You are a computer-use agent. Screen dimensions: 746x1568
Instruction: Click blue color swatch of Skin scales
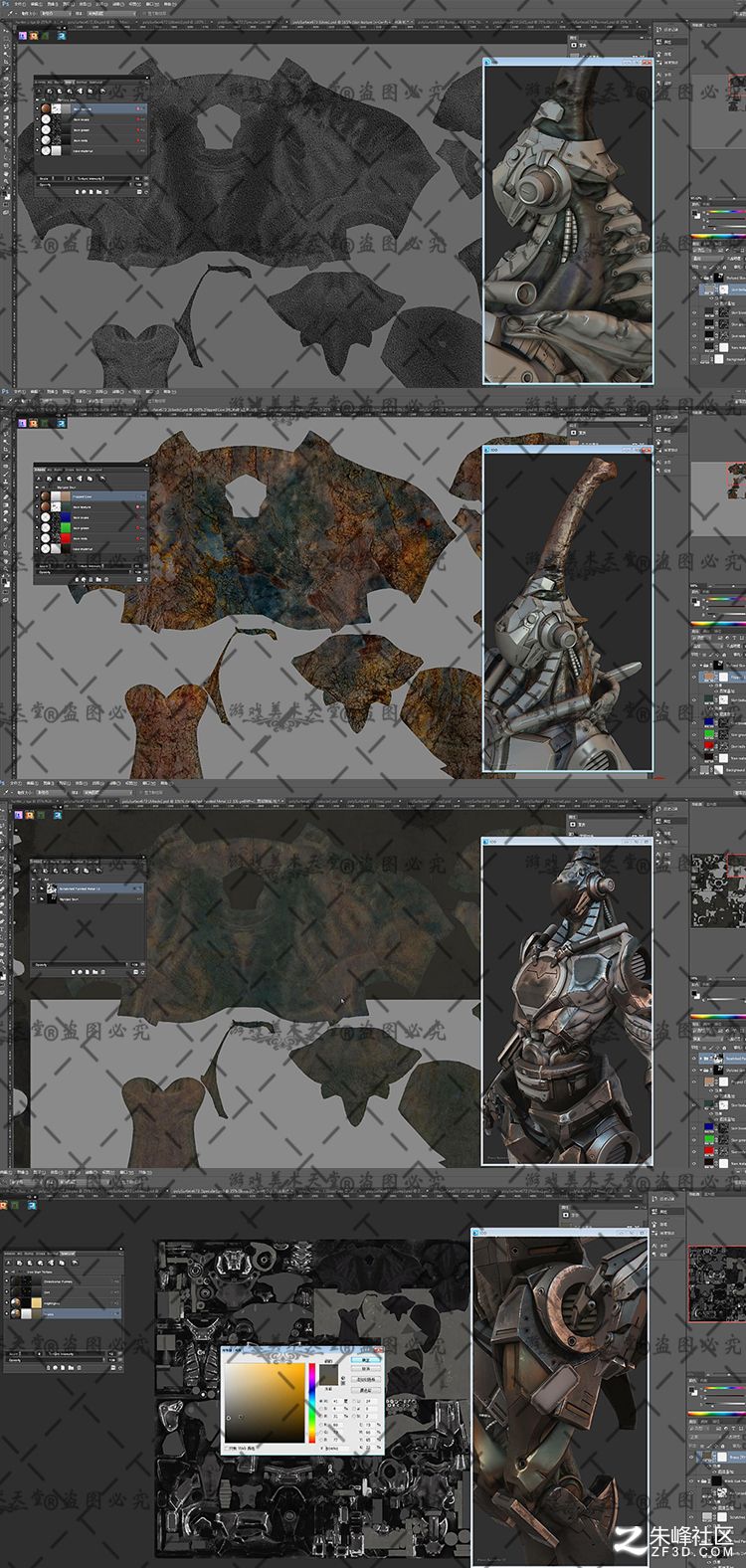click(x=66, y=517)
